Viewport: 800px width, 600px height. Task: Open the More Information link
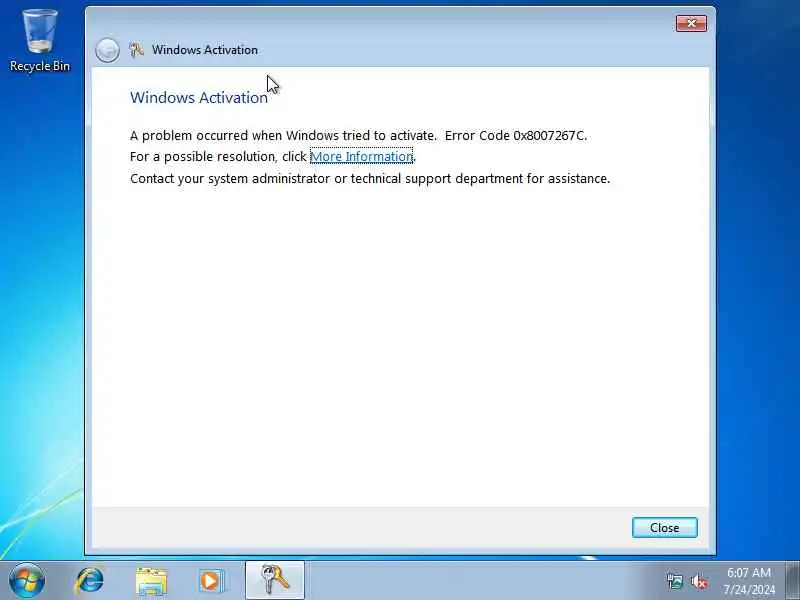tap(361, 157)
